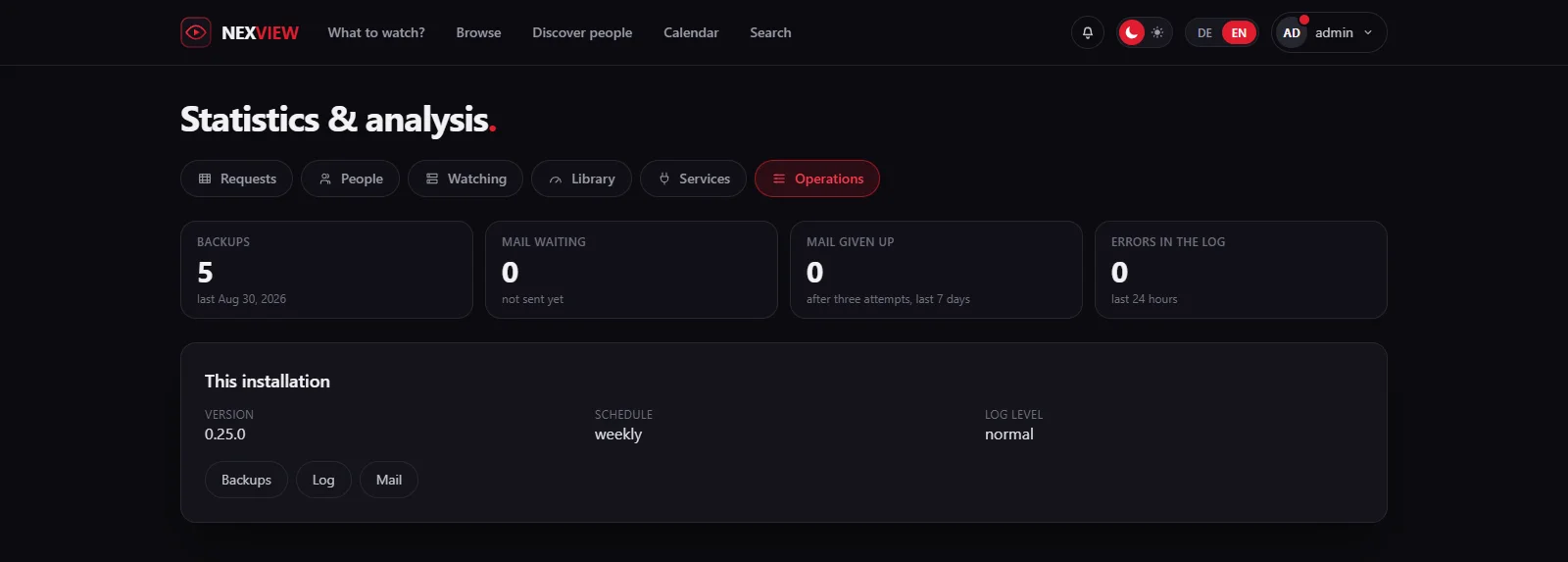Screen dimensions: 1568x562
Task: Open notifications bell icon
Action: [1088, 32]
